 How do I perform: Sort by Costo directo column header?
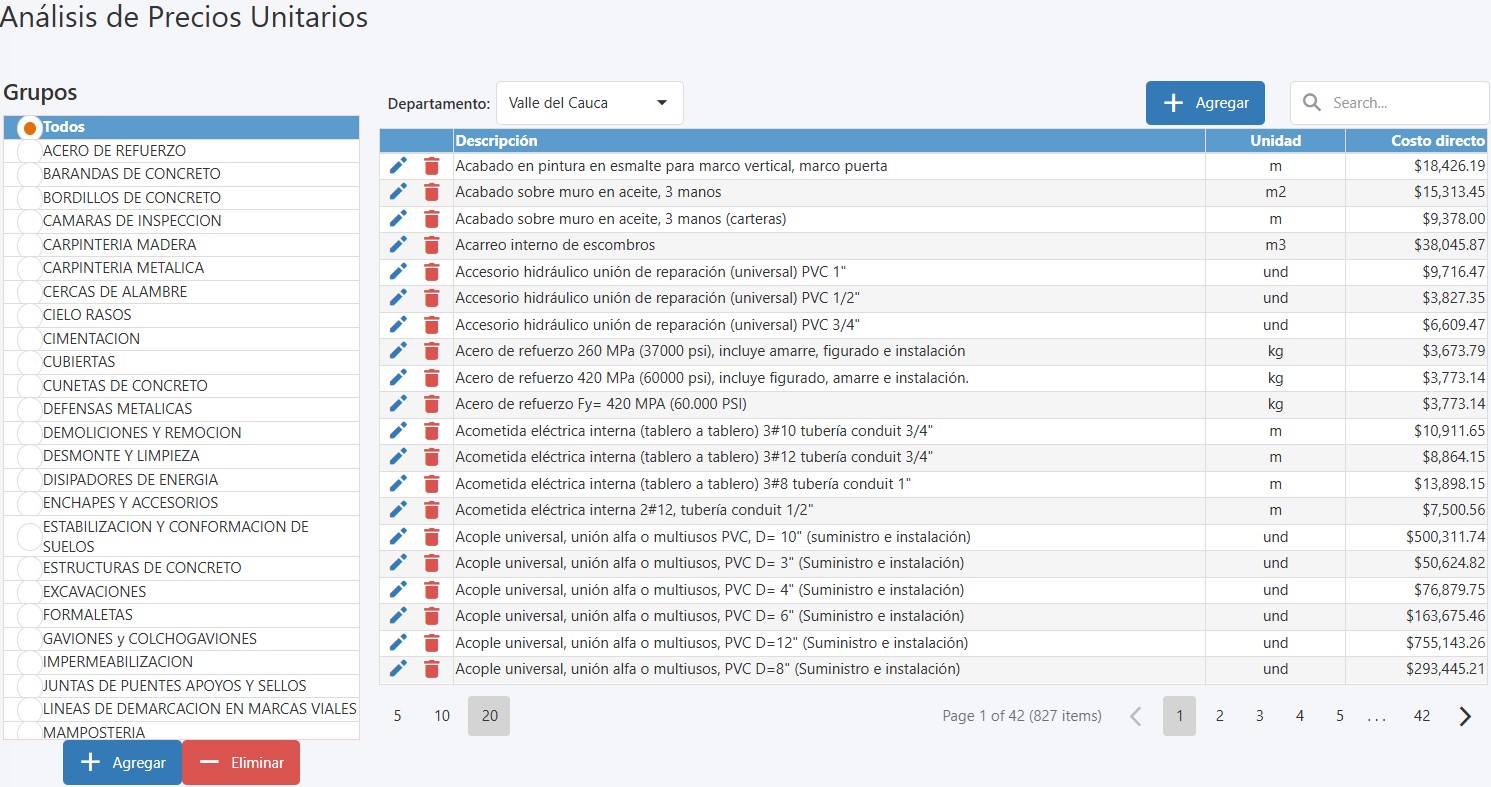pyautogui.click(x=1416, y=141)
